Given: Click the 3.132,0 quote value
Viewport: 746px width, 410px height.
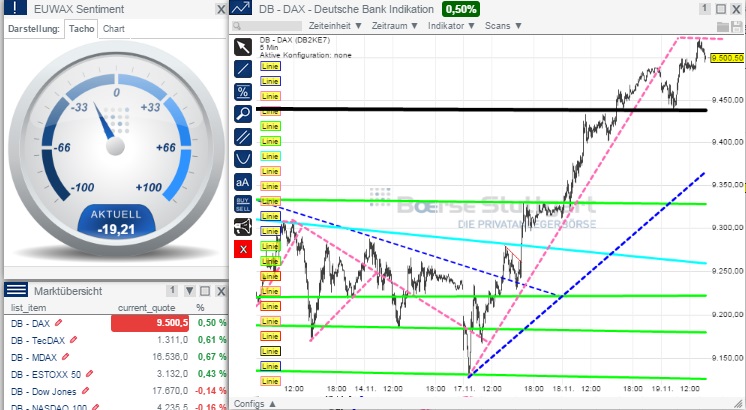Looking at the screenshot, I should (173, 374).
